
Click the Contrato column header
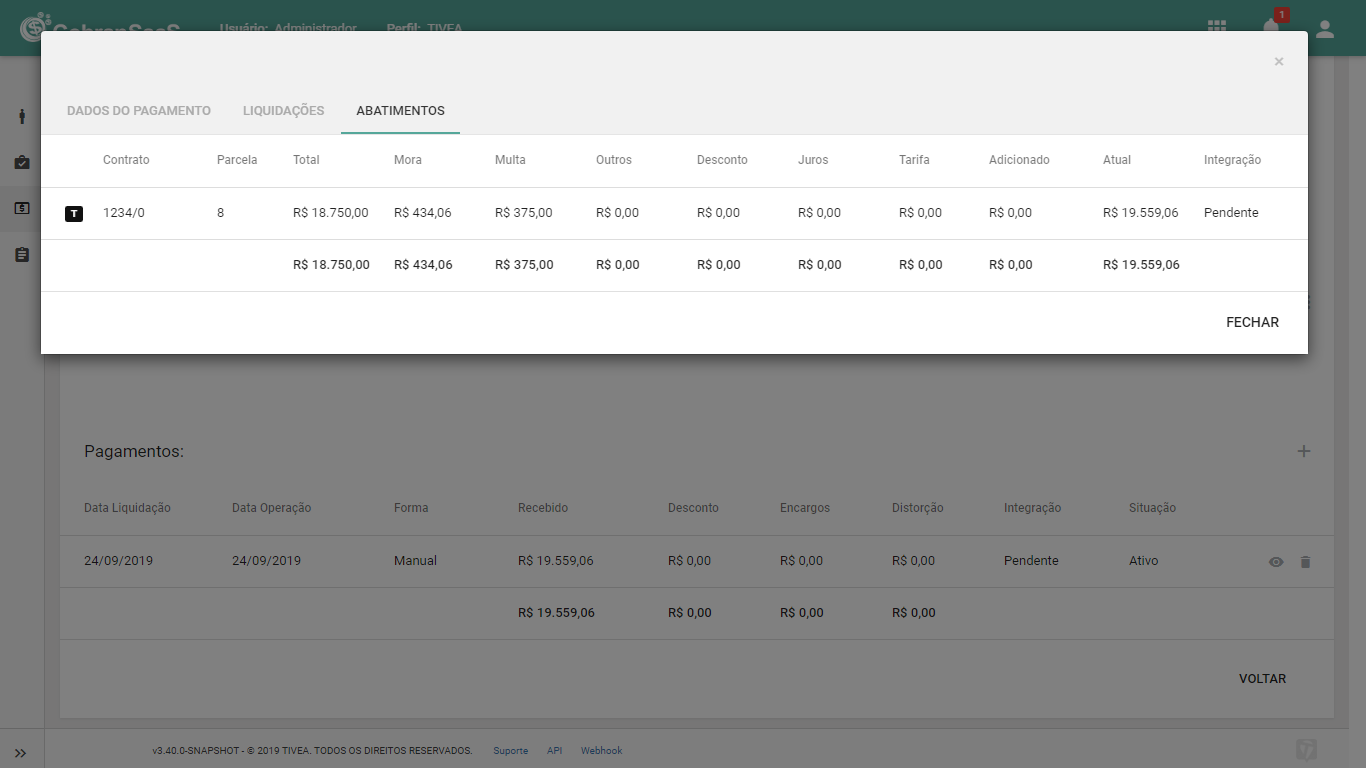(126, 160)
